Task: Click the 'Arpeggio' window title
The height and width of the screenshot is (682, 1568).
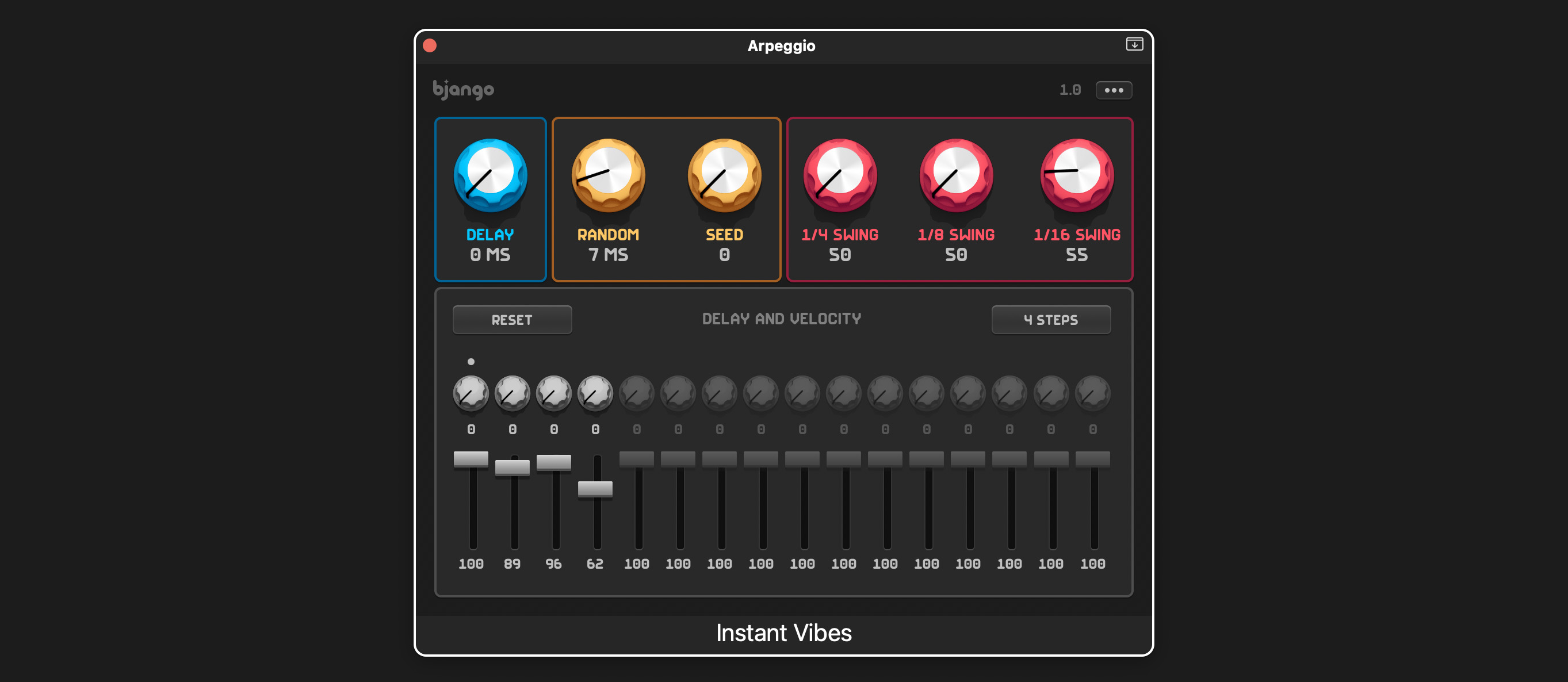Action: point(782,45)
